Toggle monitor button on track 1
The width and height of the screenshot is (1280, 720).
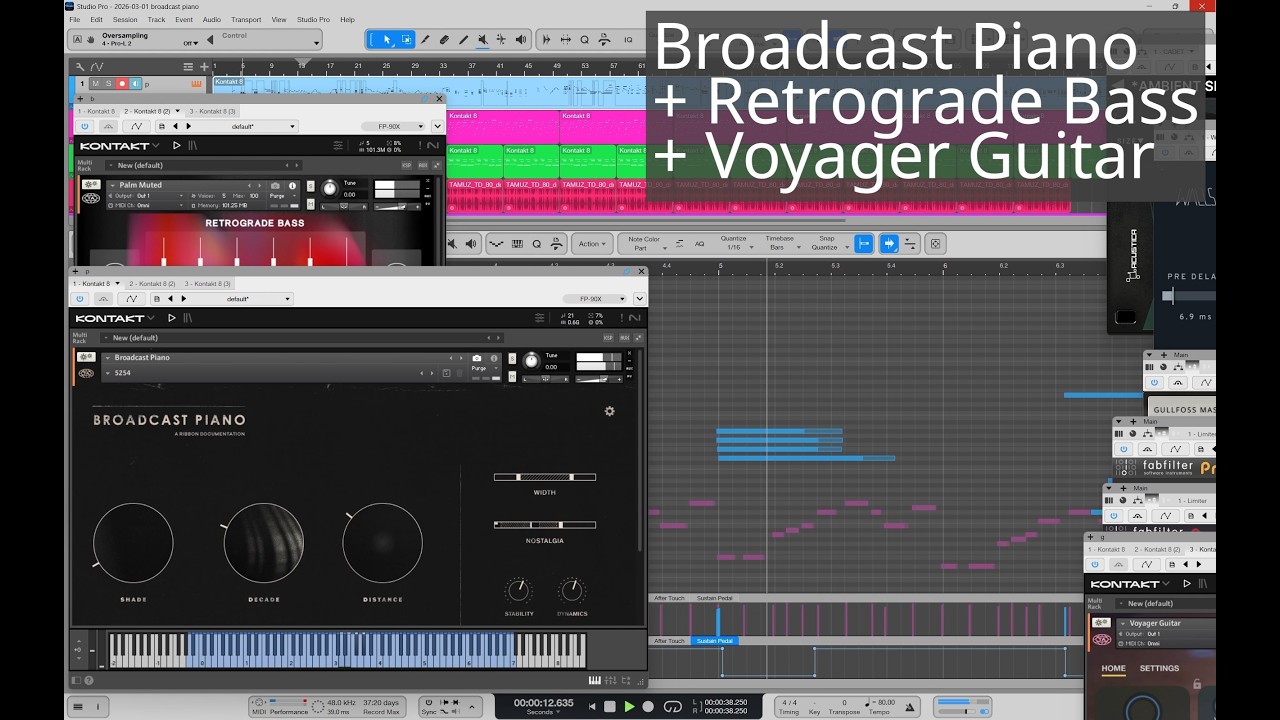[x=134, y=84]
